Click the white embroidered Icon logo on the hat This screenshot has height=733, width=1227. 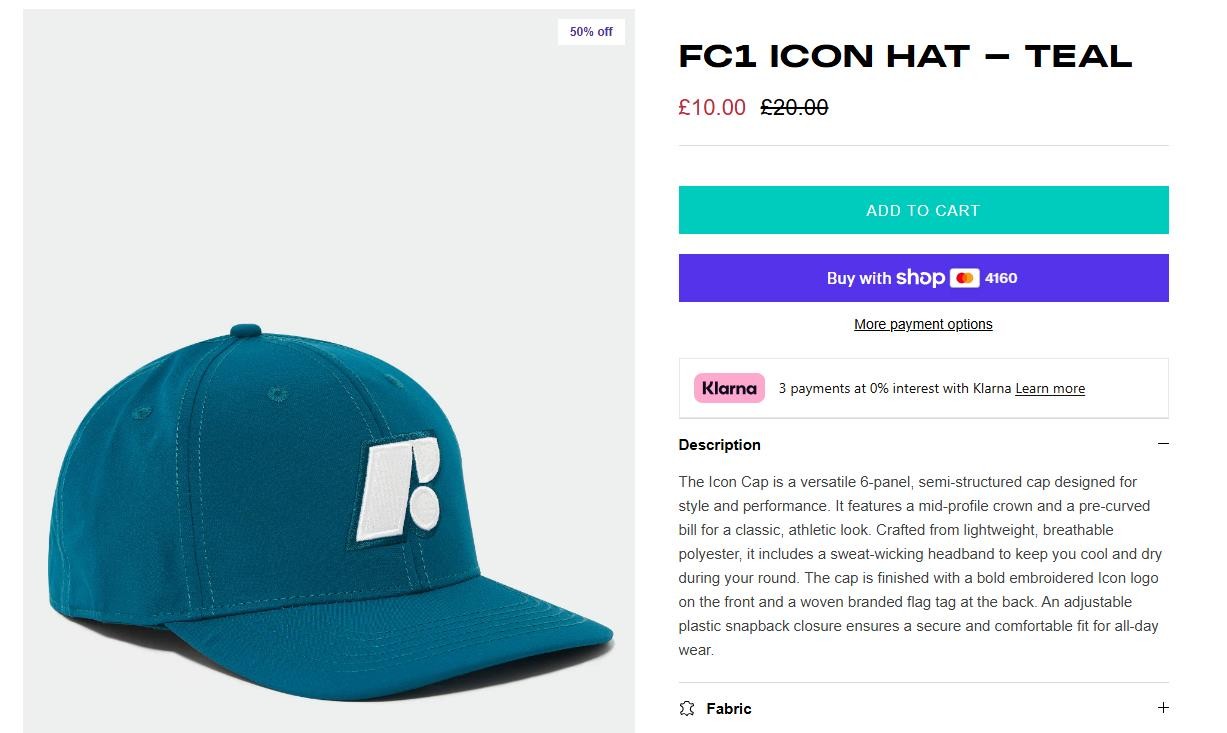(x=400, y=490)
